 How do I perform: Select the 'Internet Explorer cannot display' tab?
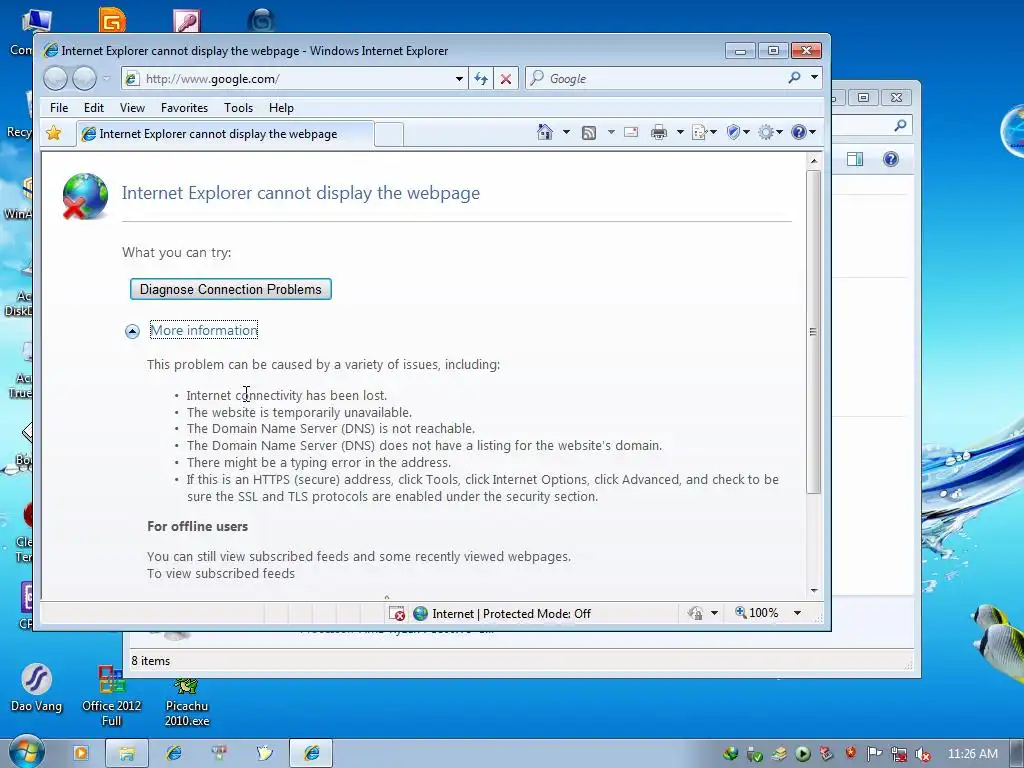pos(225,134)
